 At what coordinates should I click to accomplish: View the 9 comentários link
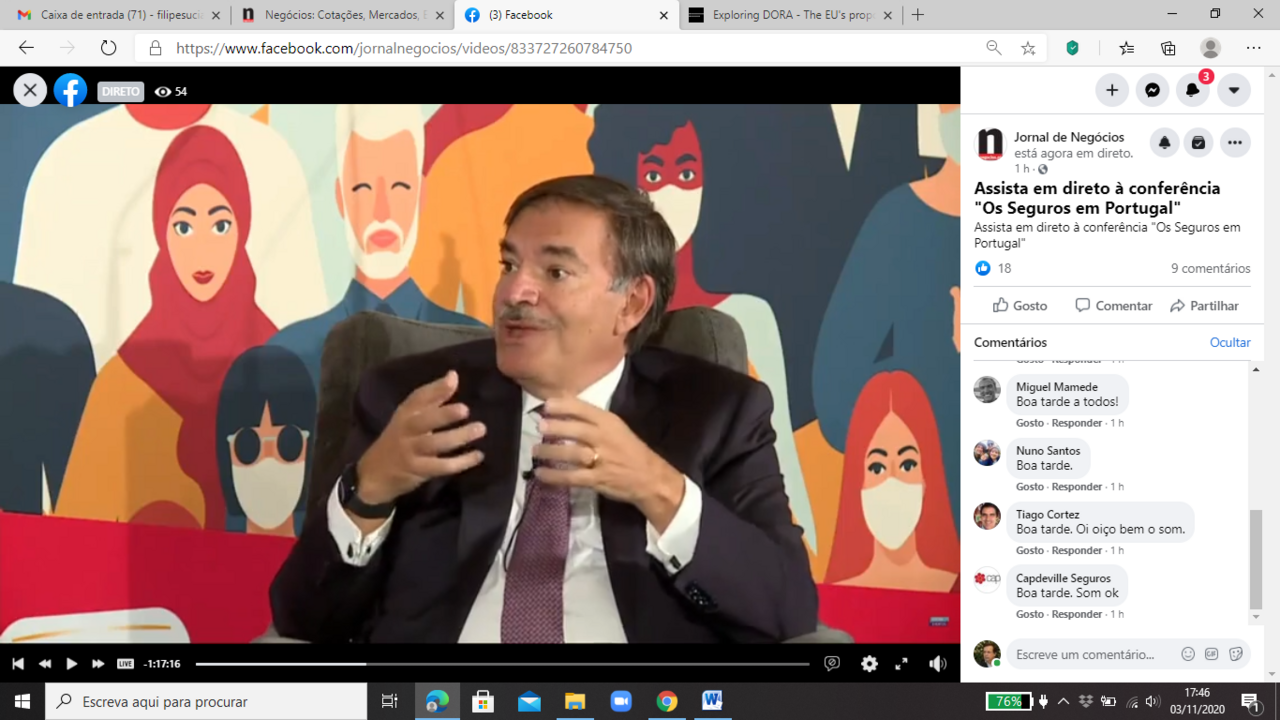pos(1211,268)
